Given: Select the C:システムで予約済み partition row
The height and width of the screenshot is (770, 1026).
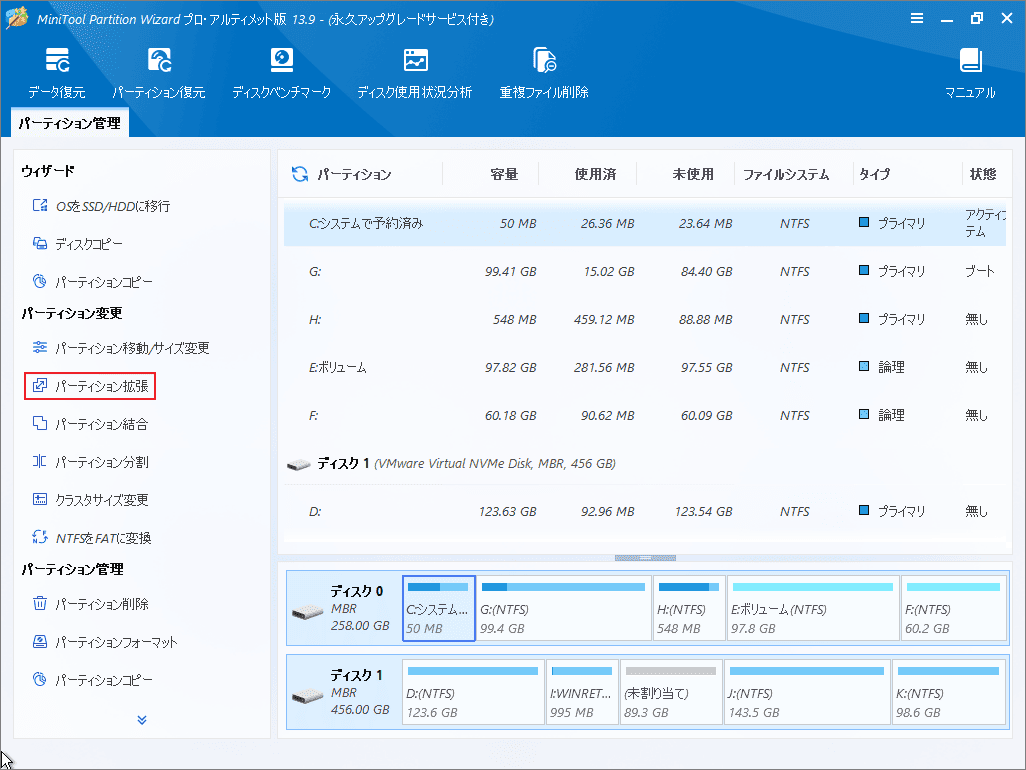Looking at the screenshot, I should [x=645, y=224].
